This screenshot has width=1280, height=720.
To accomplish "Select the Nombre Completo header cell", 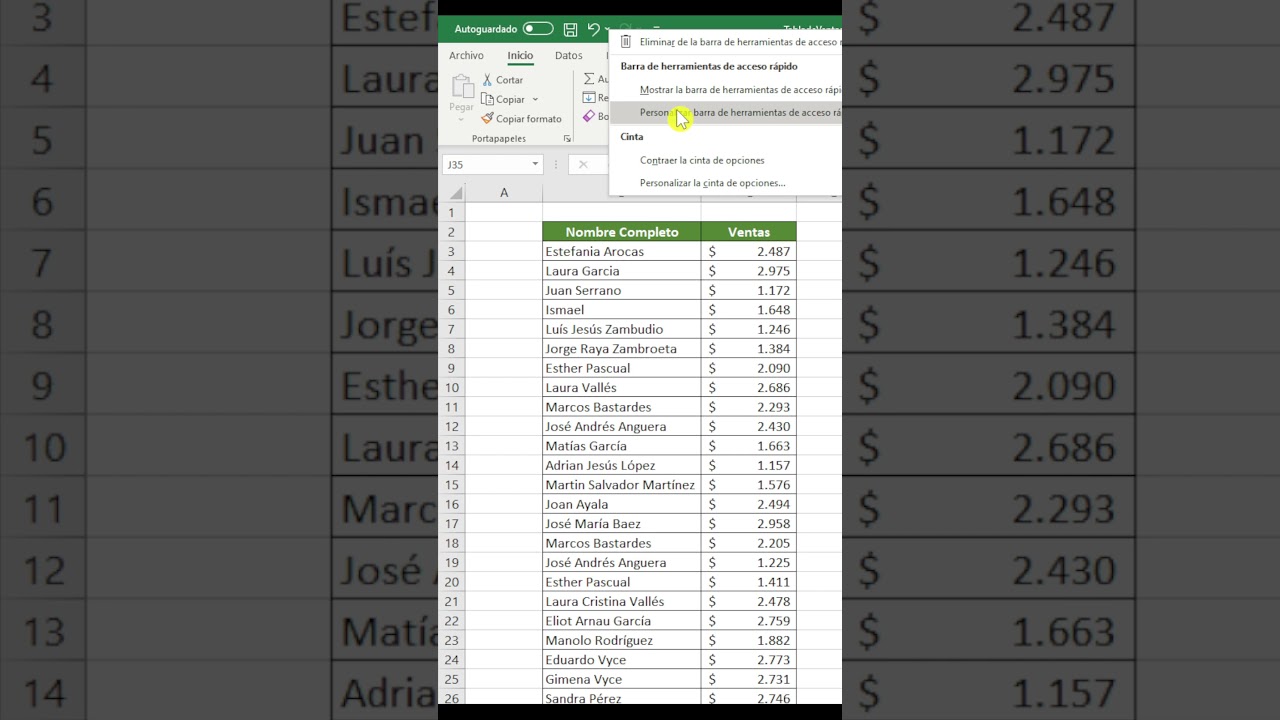I will click(621, 232).
